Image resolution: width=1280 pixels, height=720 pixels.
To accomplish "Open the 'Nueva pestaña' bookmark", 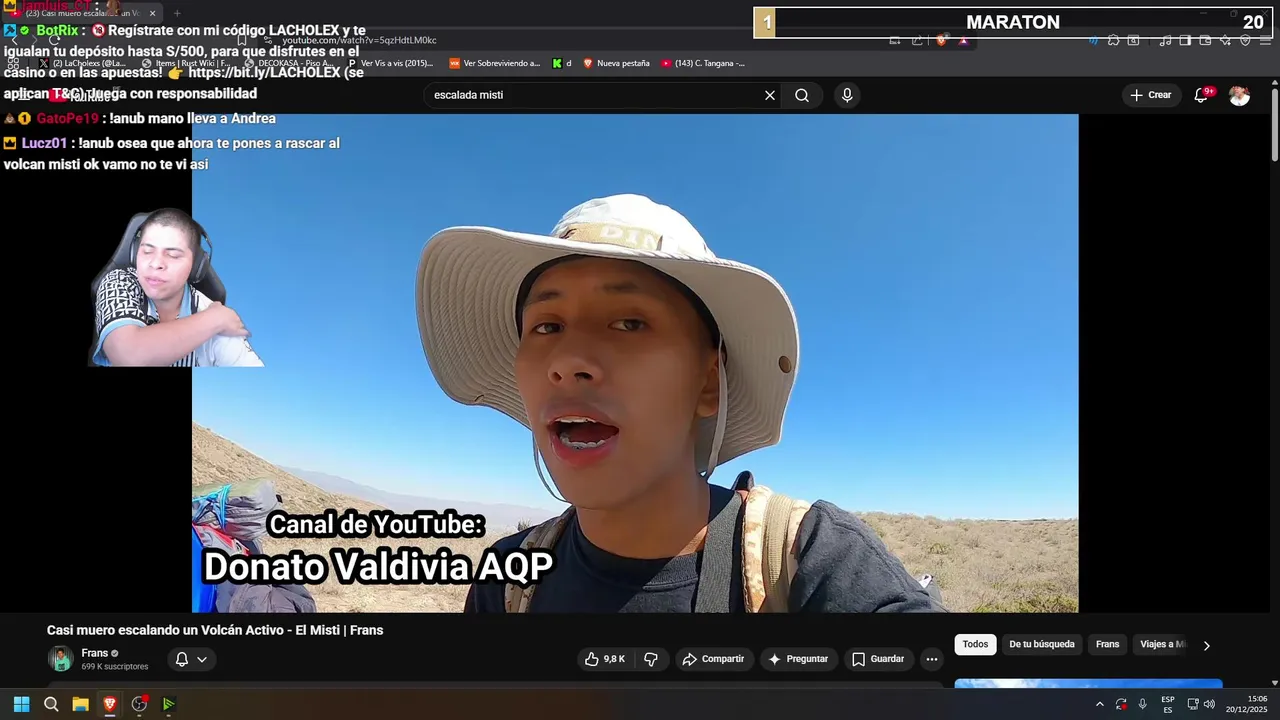I will point(616,63).
